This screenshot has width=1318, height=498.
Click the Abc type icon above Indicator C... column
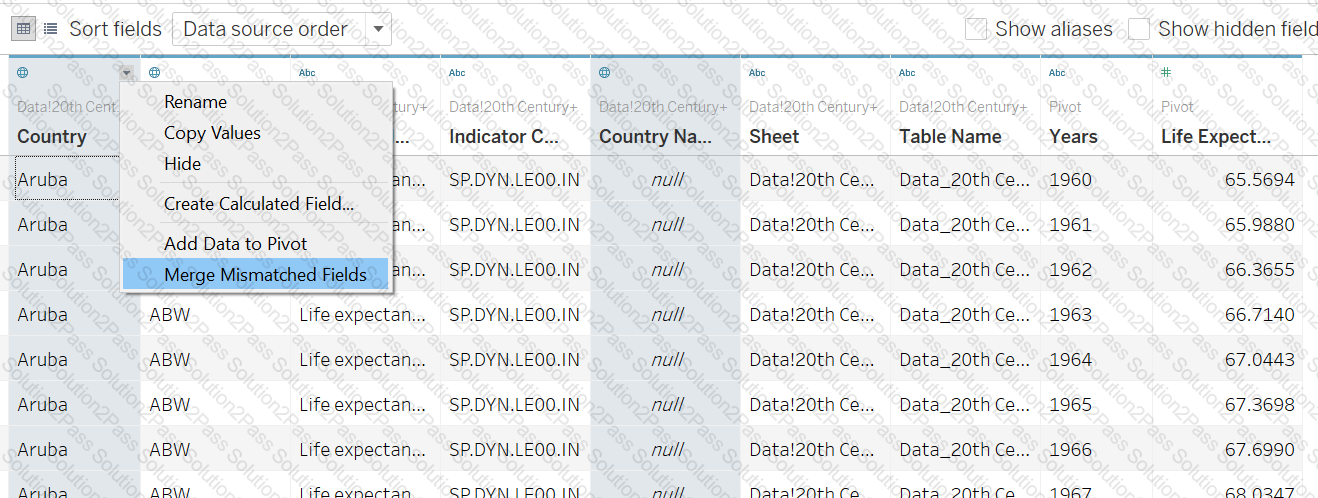coord(457,73)
